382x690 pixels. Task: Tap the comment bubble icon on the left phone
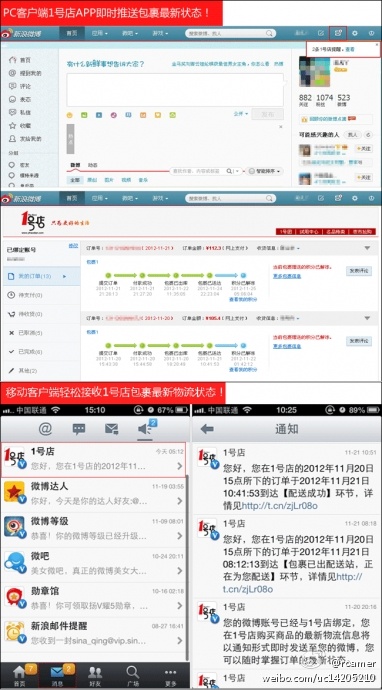coord(79,429)
